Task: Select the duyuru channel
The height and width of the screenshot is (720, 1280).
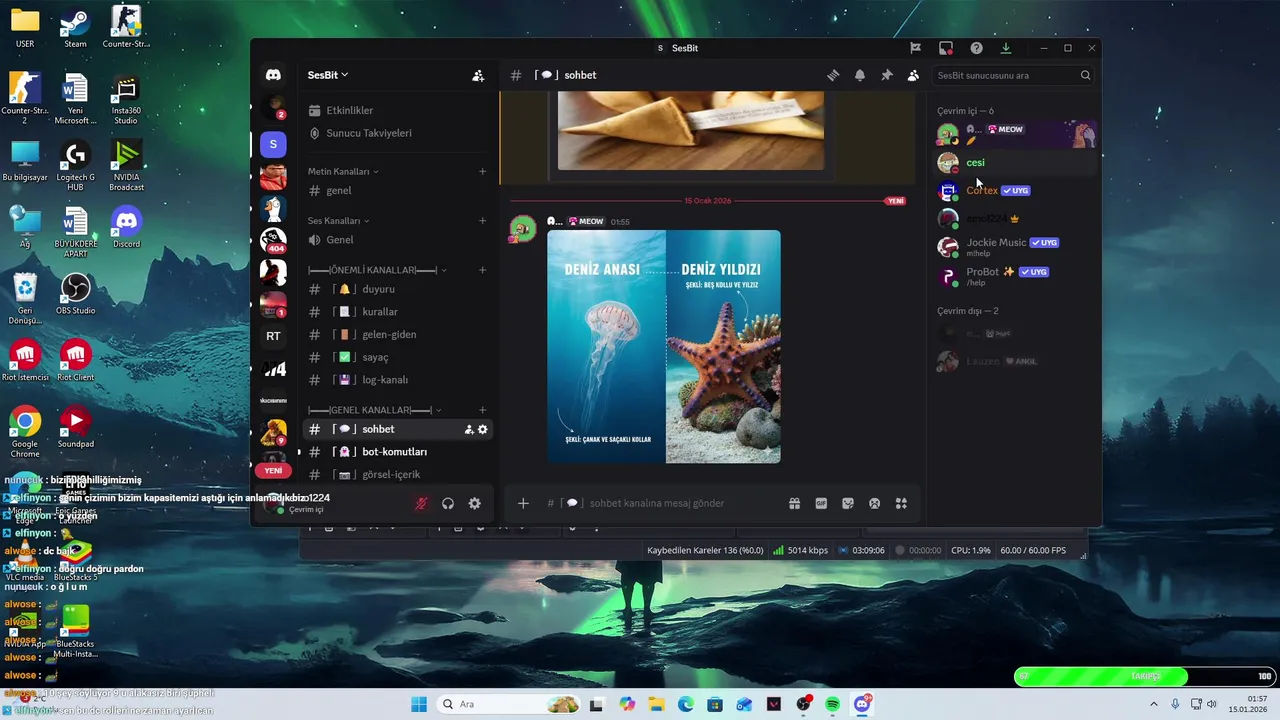Action: click(398, 289)
